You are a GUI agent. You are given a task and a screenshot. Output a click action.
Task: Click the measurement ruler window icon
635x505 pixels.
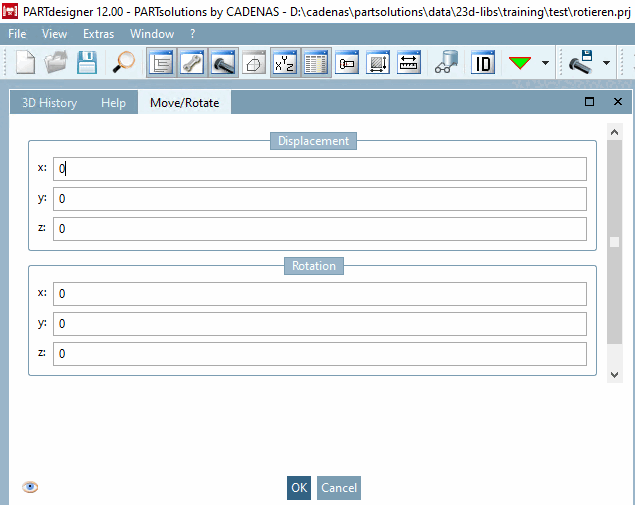[x=409, y=63]
